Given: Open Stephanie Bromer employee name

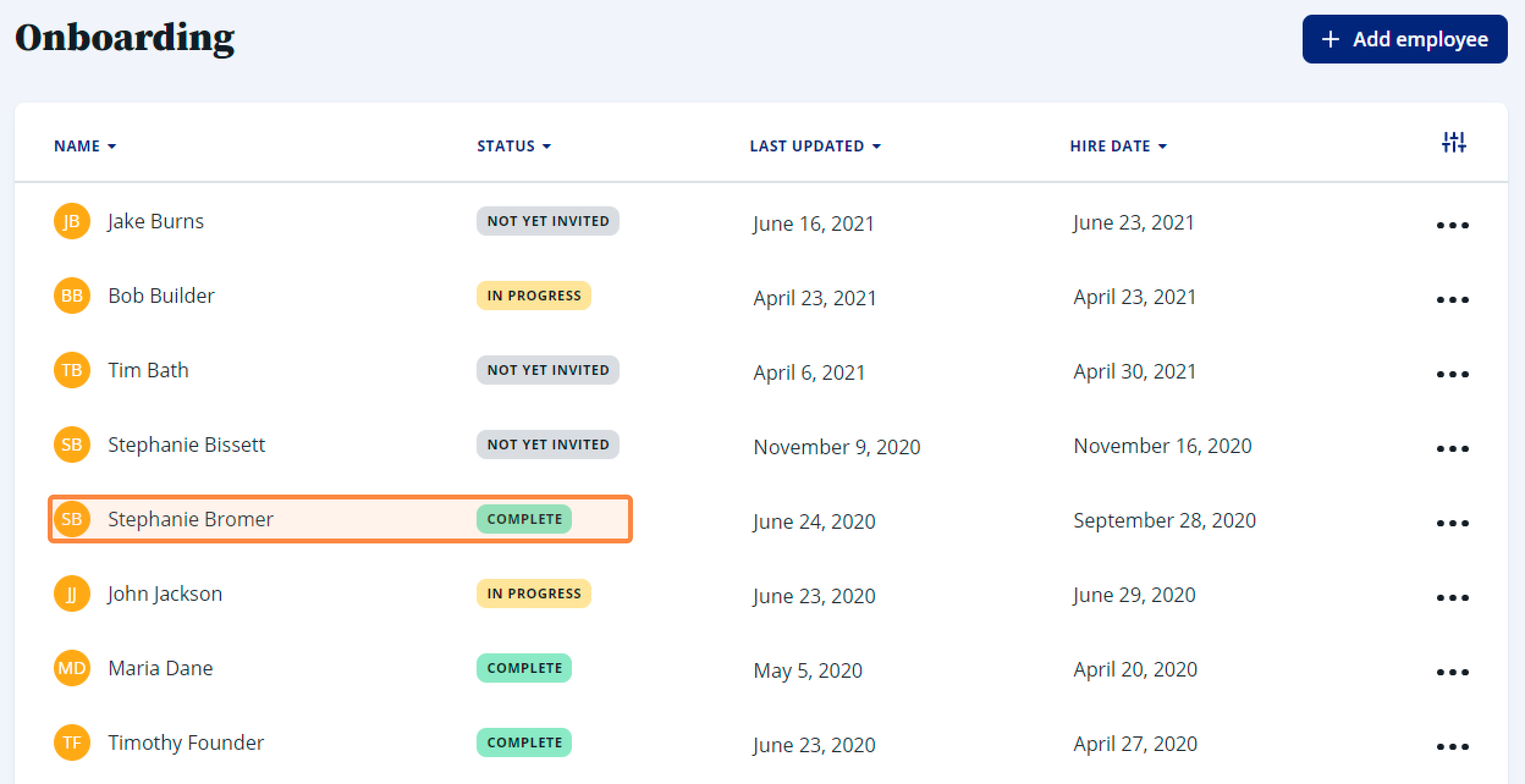Looking at the screenshot, I should click(x=191, y=519).
